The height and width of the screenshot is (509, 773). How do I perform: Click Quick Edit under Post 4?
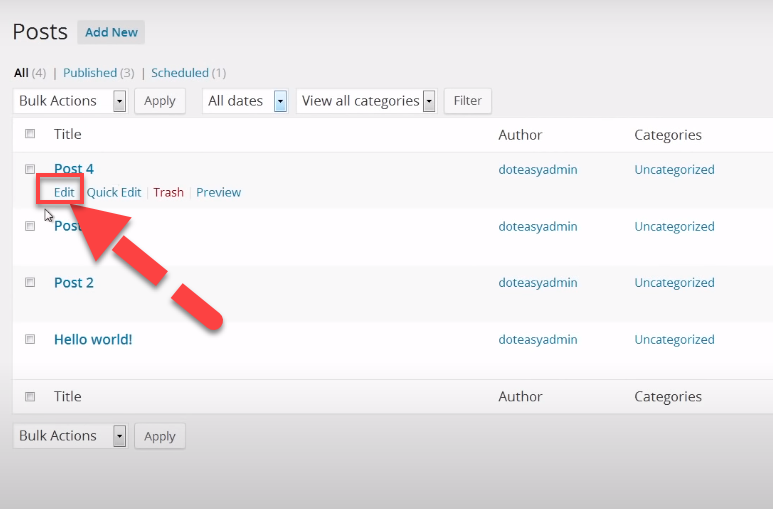114,192
